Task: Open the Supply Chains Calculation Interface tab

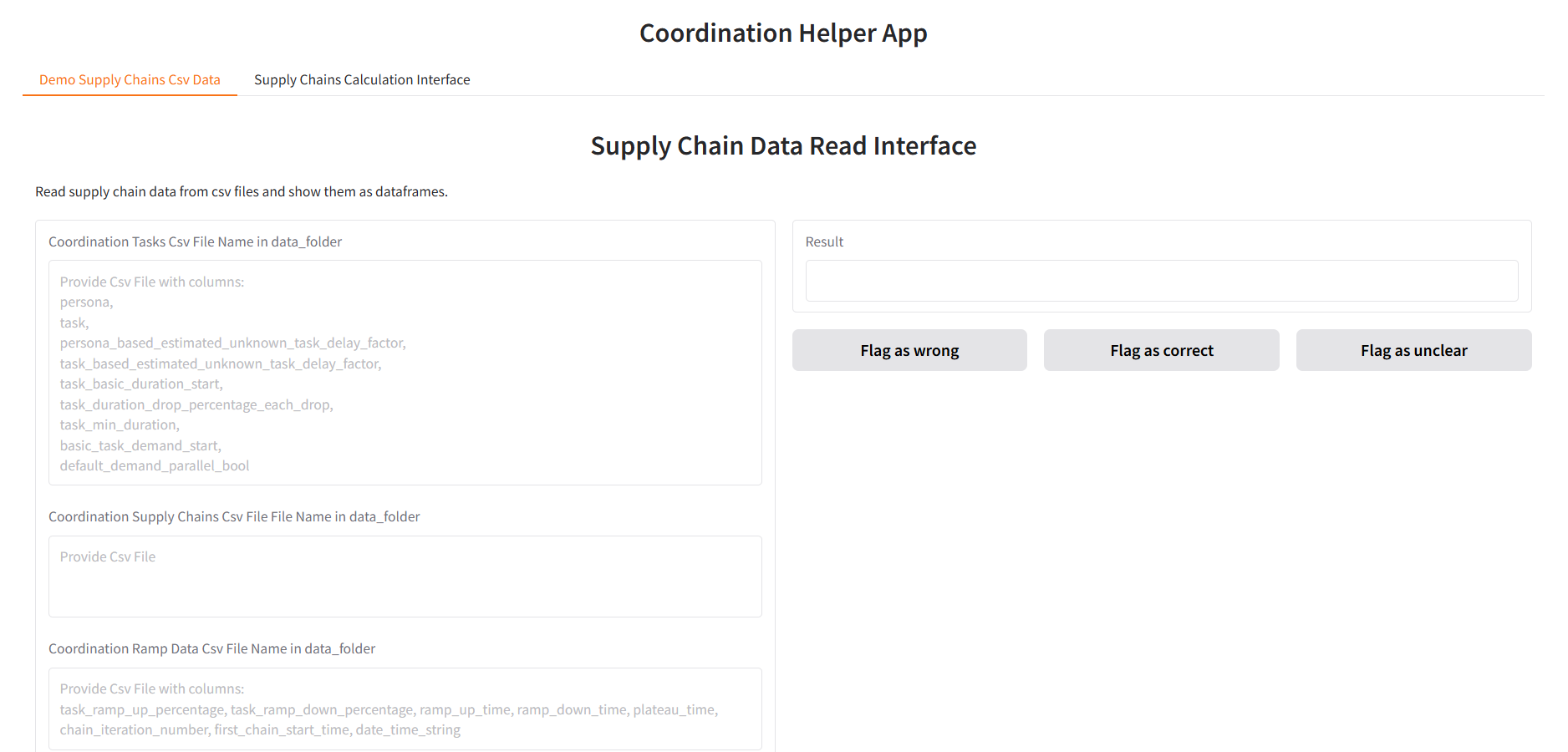Action: (362, 79)
